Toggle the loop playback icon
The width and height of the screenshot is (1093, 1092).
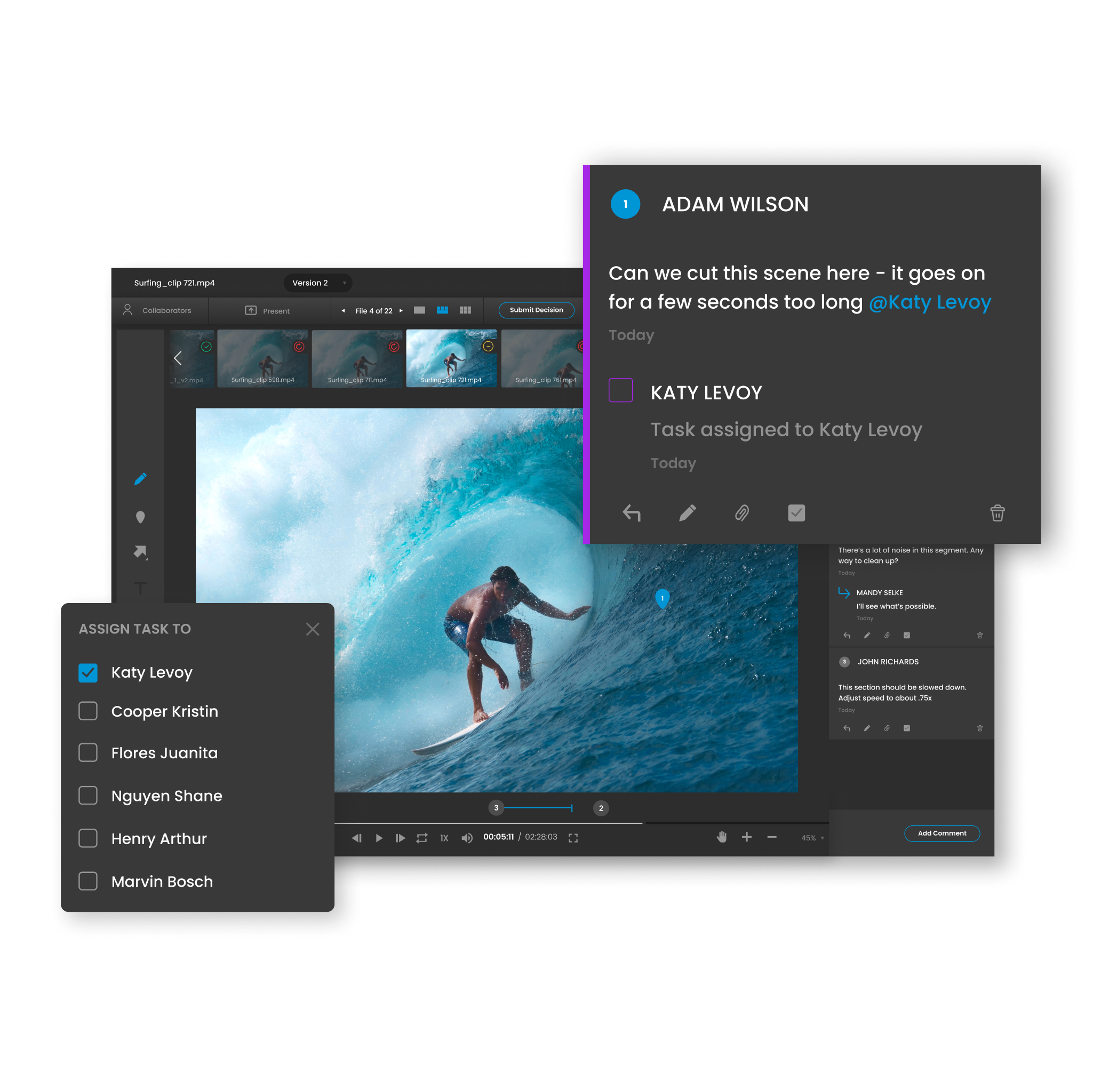coord(422,838)
